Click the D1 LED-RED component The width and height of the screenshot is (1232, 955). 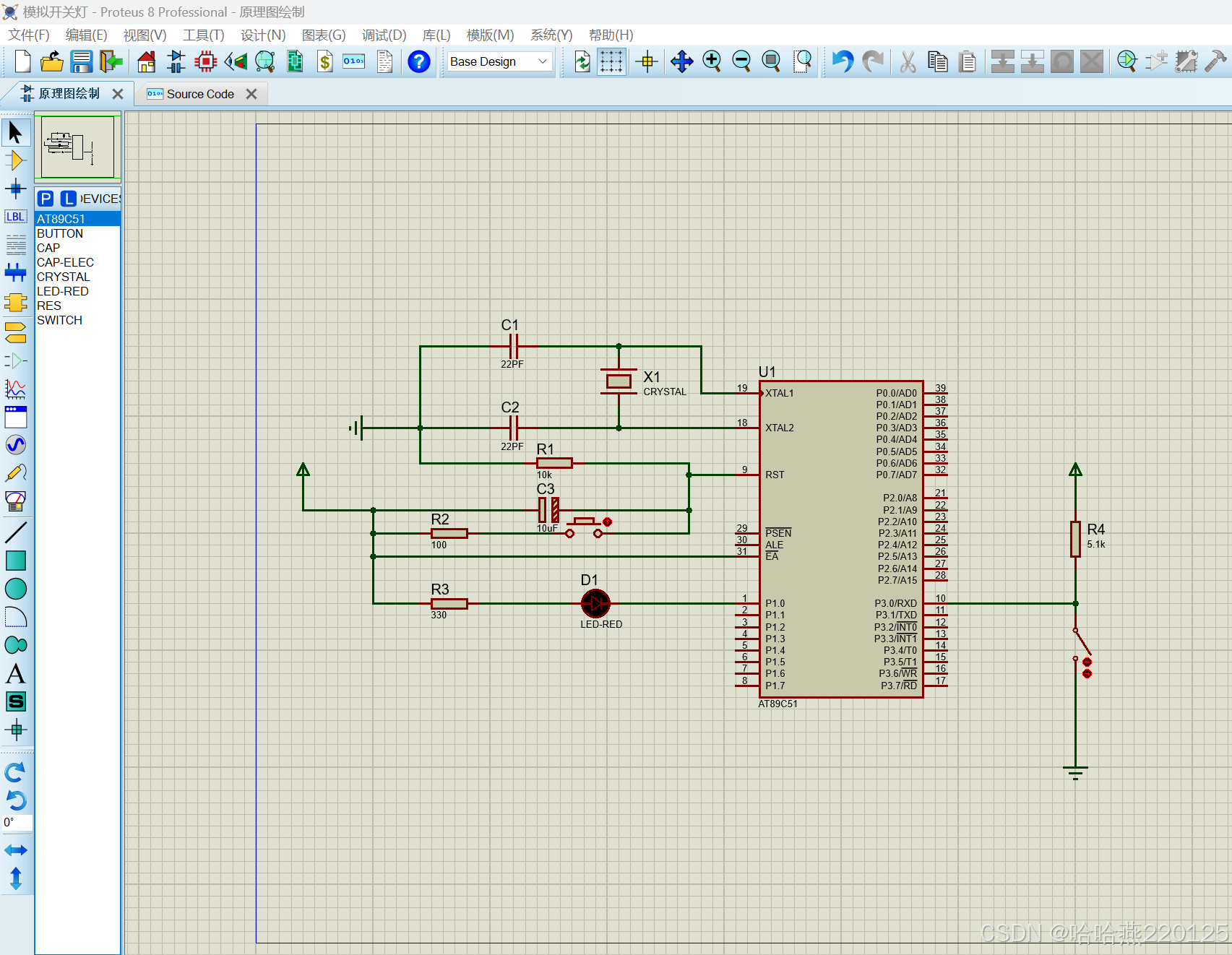coord(595,603)
